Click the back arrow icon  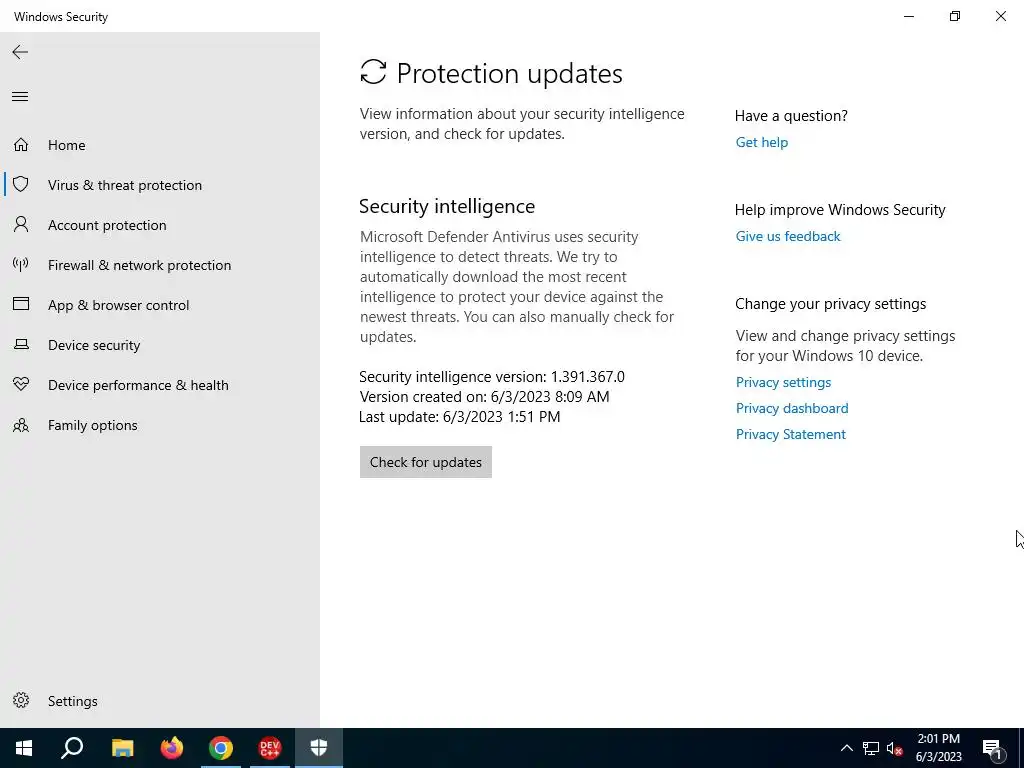pyautogui.click(x=20, y=52)
